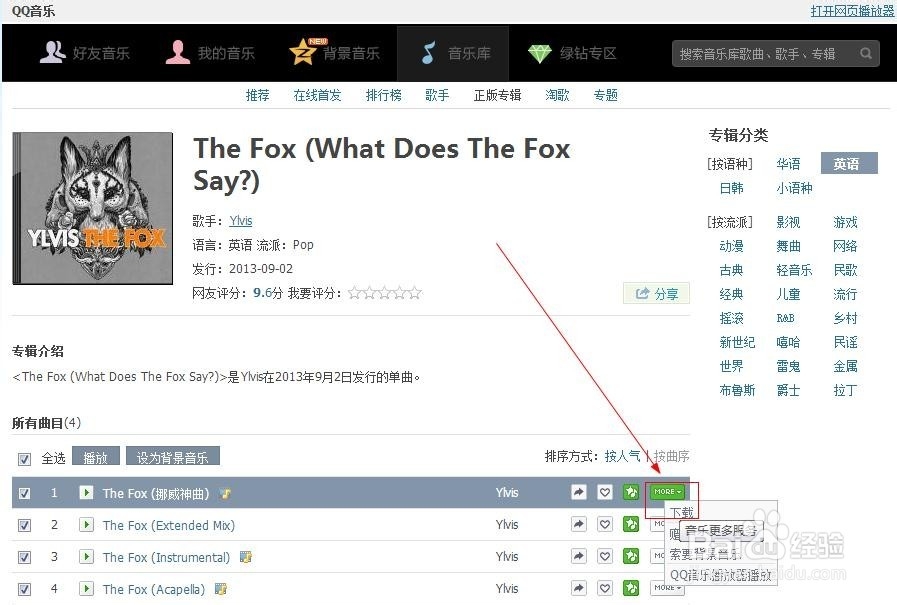
Task: Uncheck track 2 Extended Mix
Action: tap(24, 525)
